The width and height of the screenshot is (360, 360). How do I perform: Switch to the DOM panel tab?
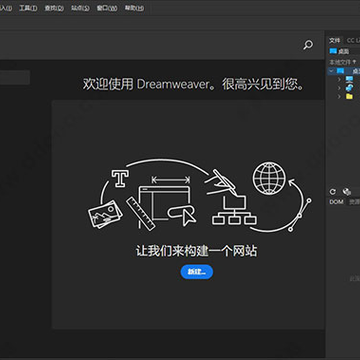click(x=336, y=202)
